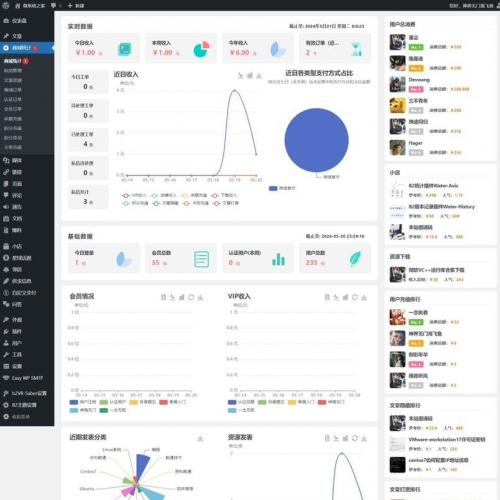The height and width of the screenshot is (500, 500).
Task: Open Devwang's profile avatar
Action: click(x=397, y=84)
